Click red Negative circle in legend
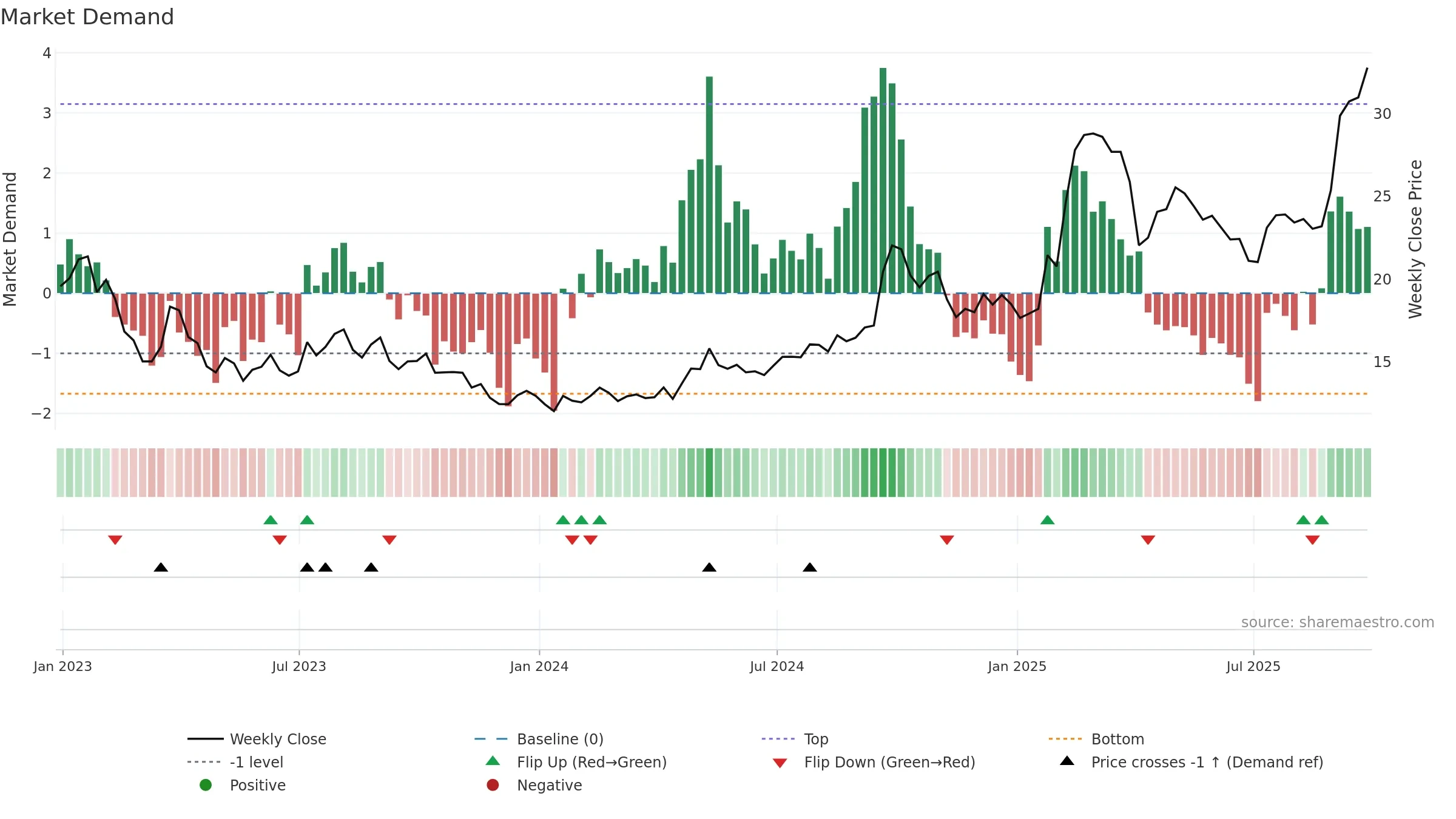The height and width of the screenshot is (819, 1456). 493,785
